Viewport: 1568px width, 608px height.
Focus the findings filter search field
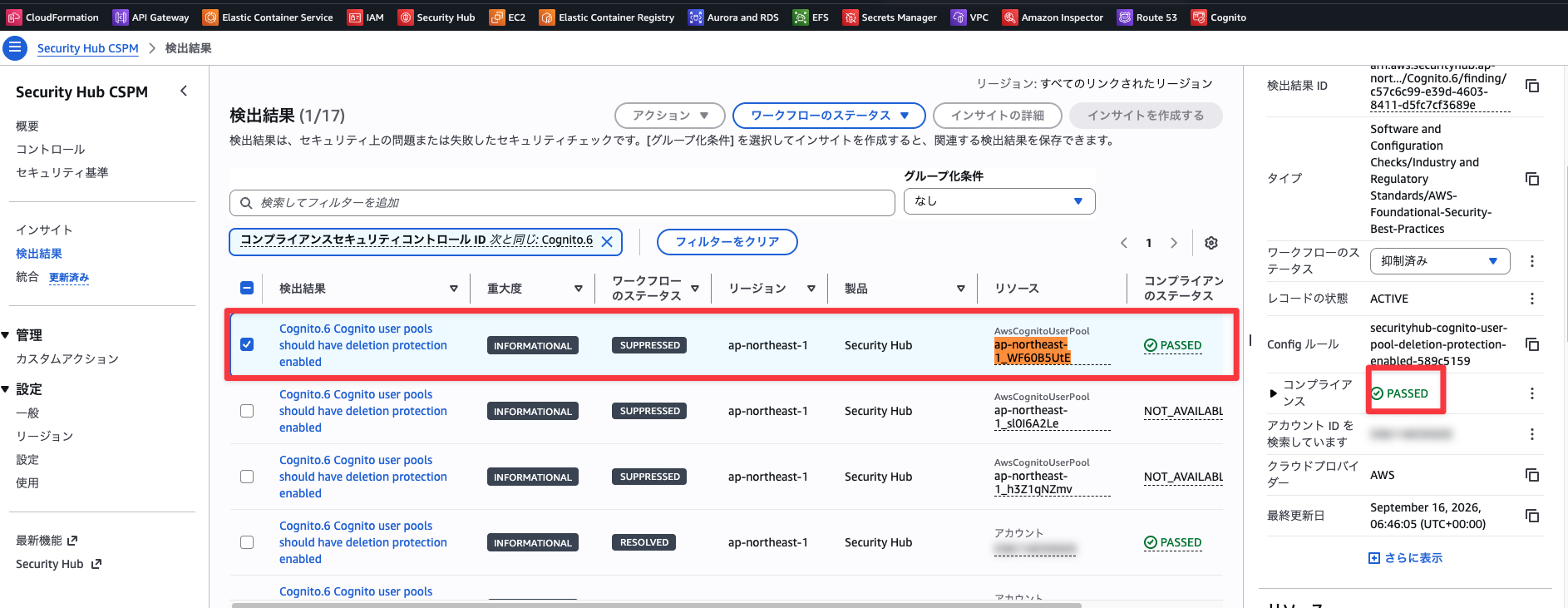[x=562, y=202]
